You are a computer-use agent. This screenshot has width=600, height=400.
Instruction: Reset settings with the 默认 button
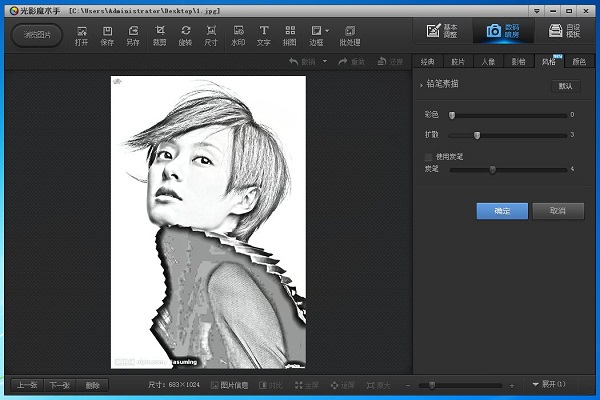pyautogui.click(x=564, y=86)
